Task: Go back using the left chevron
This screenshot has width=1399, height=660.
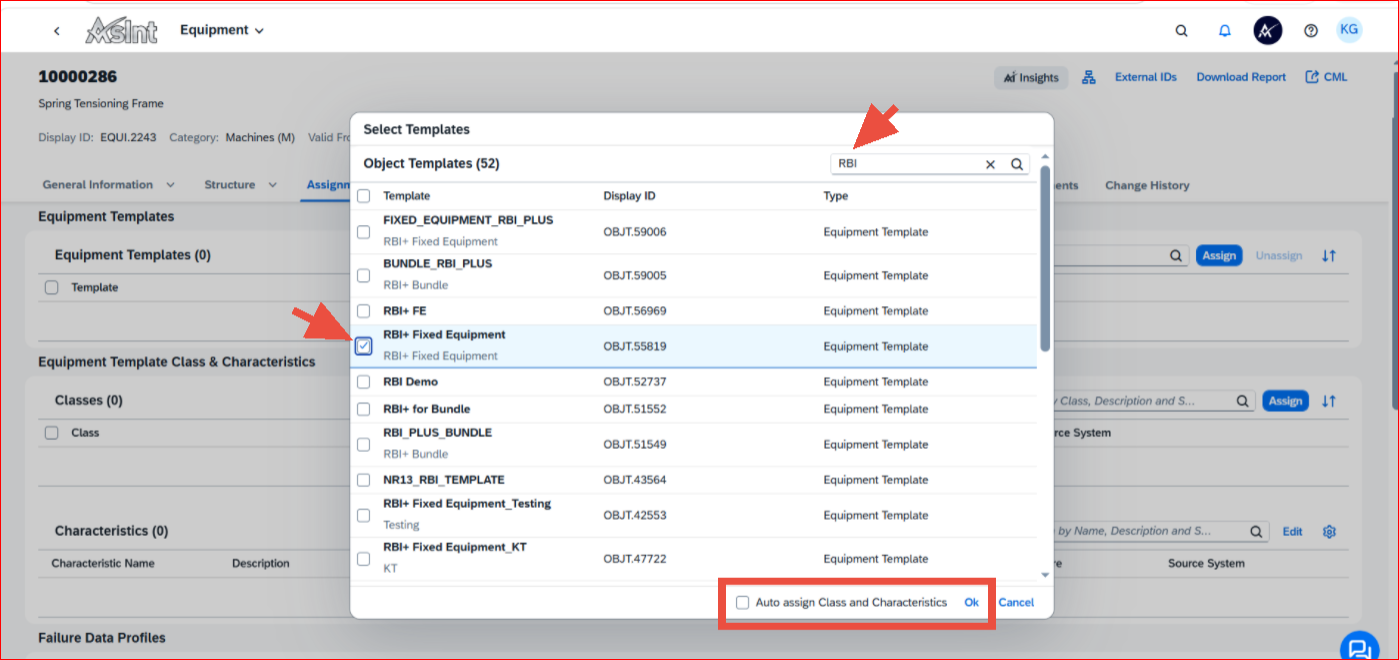Action: (57, 31)
